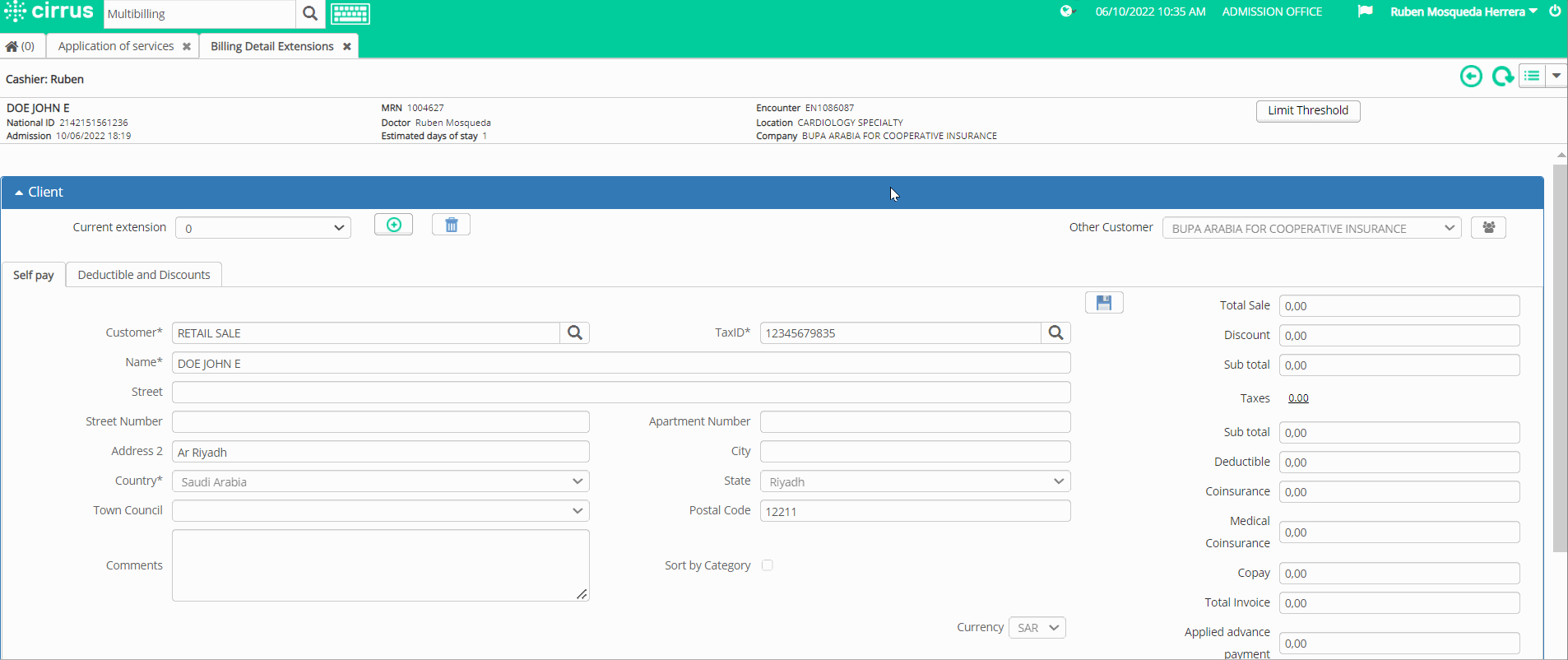This screenshot has width=1568, height=660.
Task: Click the Medical Coinsurance amount field
Action: (x=1399, y=532)
